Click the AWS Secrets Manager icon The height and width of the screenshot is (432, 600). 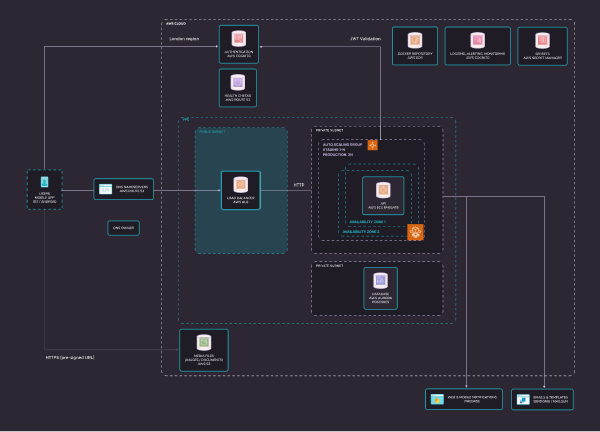[x=541, y=39]
